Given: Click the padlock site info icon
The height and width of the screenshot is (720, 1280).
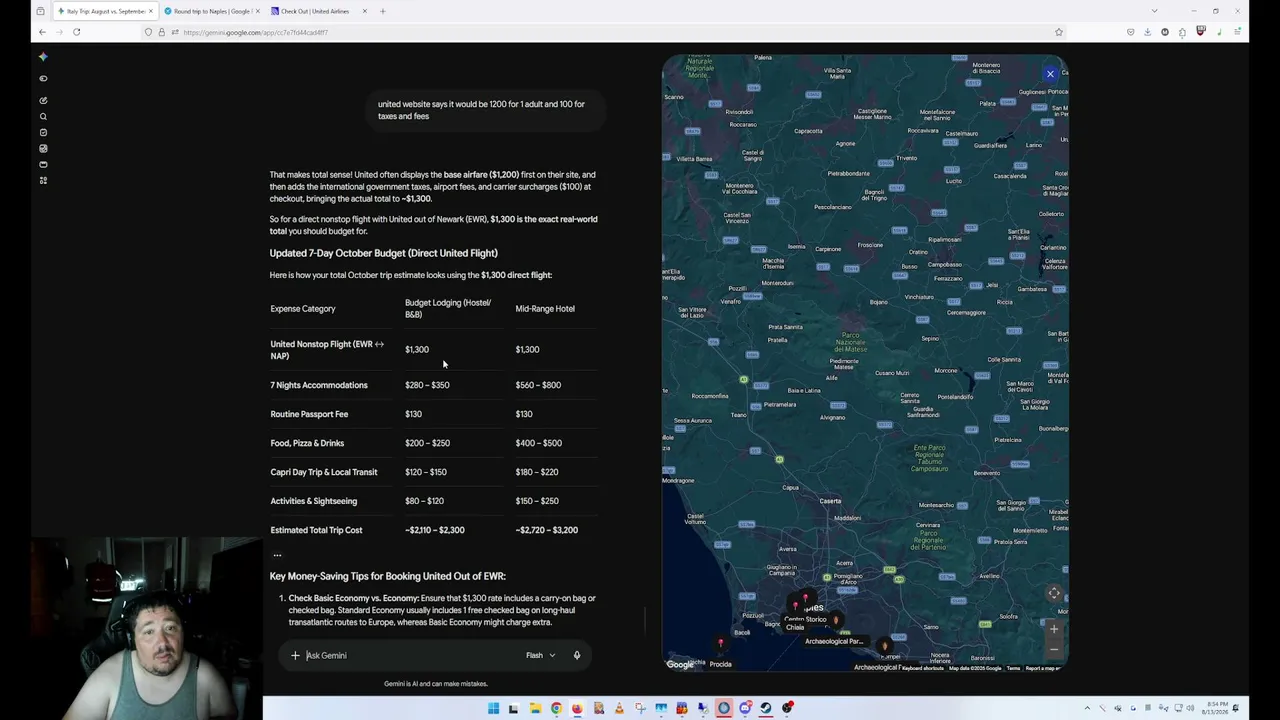Looking at the screenshot, I should point(161,32).
